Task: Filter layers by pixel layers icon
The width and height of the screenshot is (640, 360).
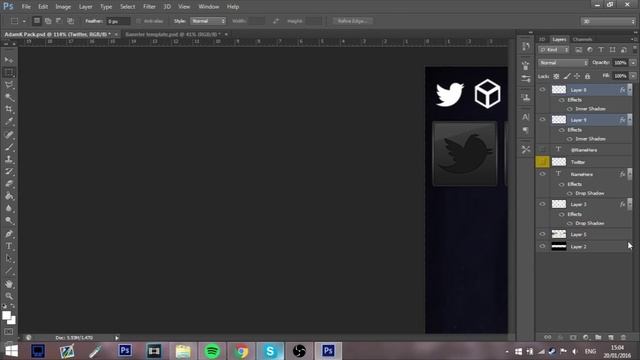Action: pyautogui.click(x=578, y=50)
